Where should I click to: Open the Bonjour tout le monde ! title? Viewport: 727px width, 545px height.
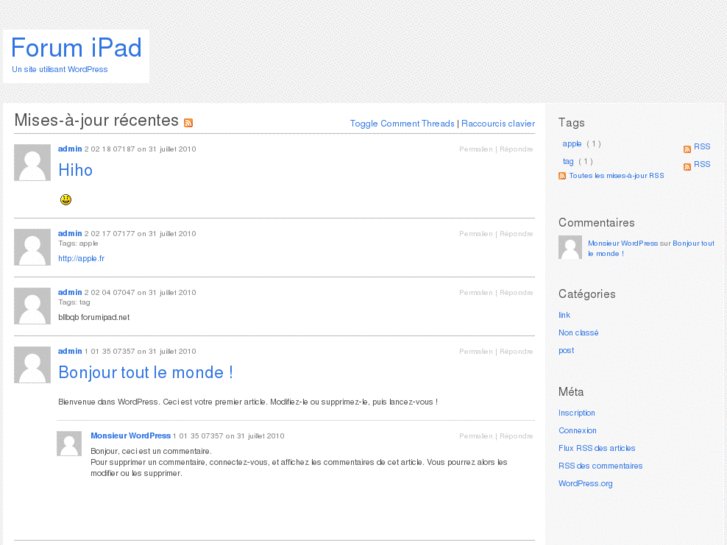click(x=146, y=372)
